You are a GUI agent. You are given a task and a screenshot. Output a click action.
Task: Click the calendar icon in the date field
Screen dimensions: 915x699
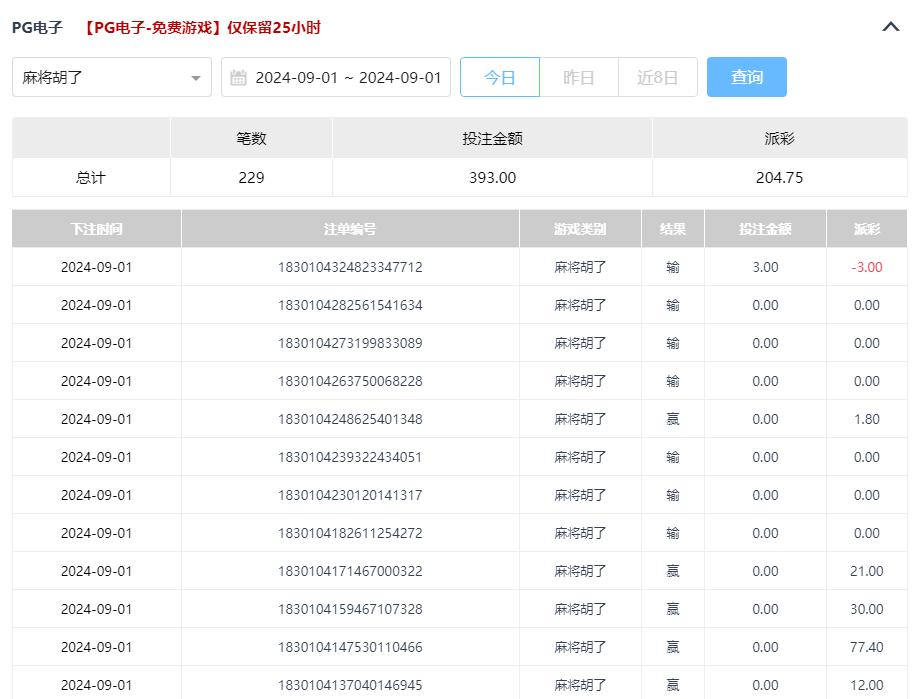tap(238, 78)
